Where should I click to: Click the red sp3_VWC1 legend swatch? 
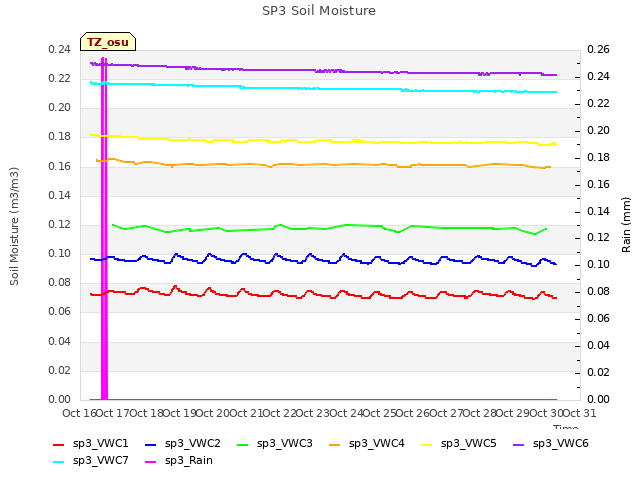(x=59, y=444)
